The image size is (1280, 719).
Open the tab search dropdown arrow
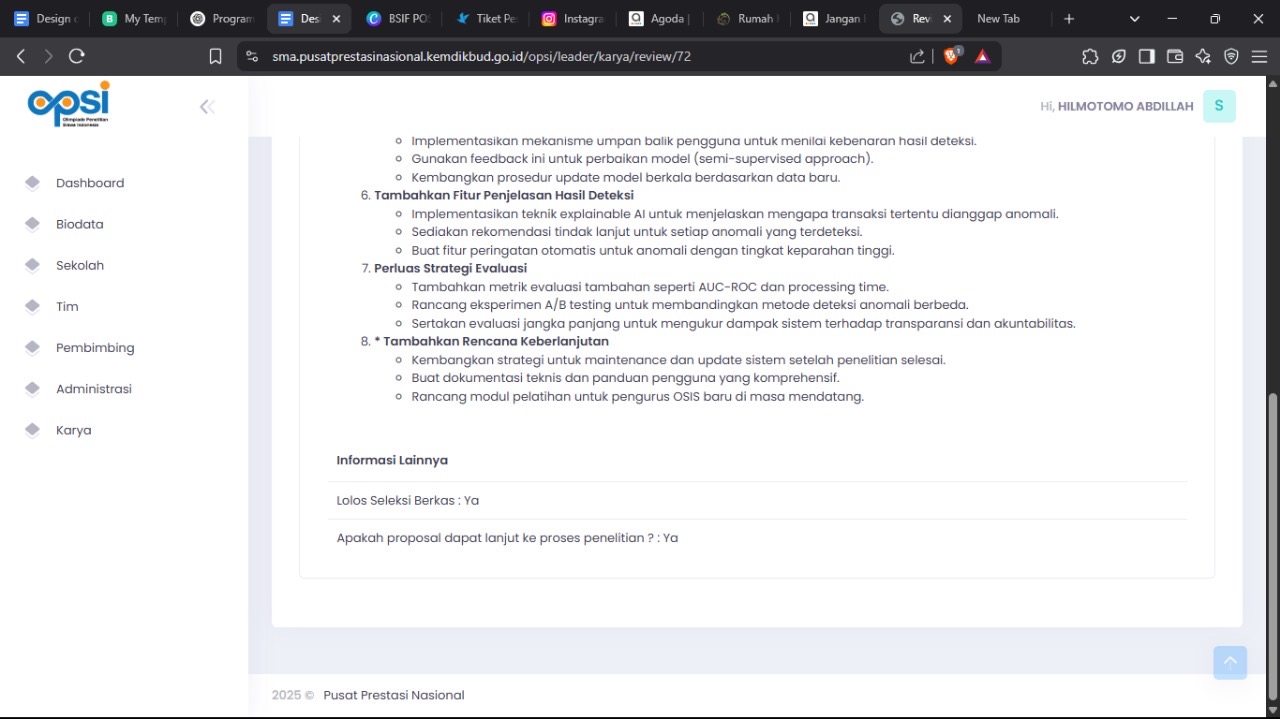tap(1134, 19)
